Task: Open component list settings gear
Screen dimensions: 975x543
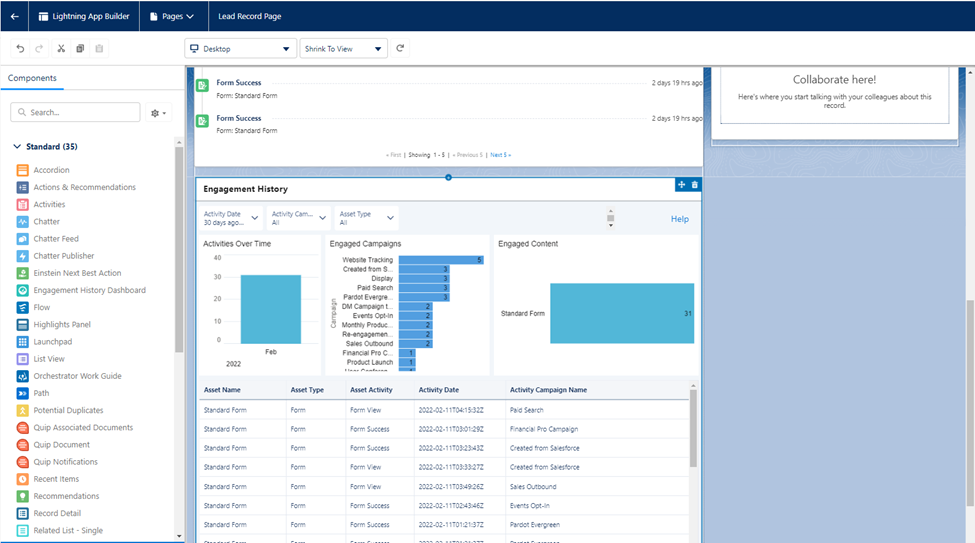Action: 159,113
